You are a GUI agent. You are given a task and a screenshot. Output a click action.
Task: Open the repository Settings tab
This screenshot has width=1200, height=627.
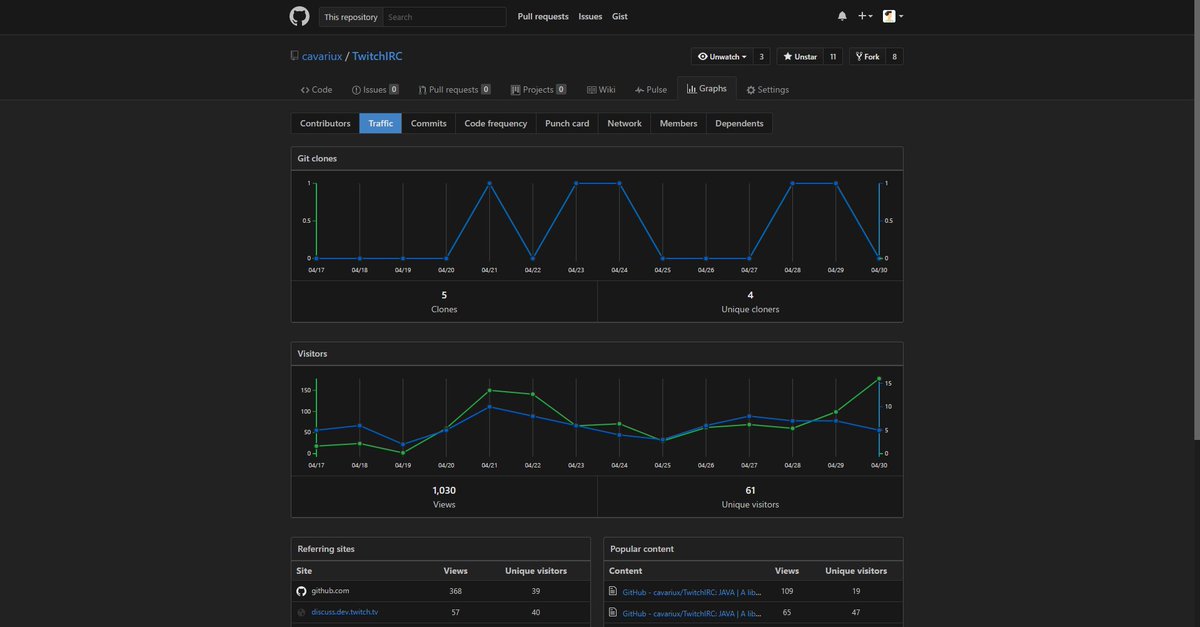click(768, 89)
